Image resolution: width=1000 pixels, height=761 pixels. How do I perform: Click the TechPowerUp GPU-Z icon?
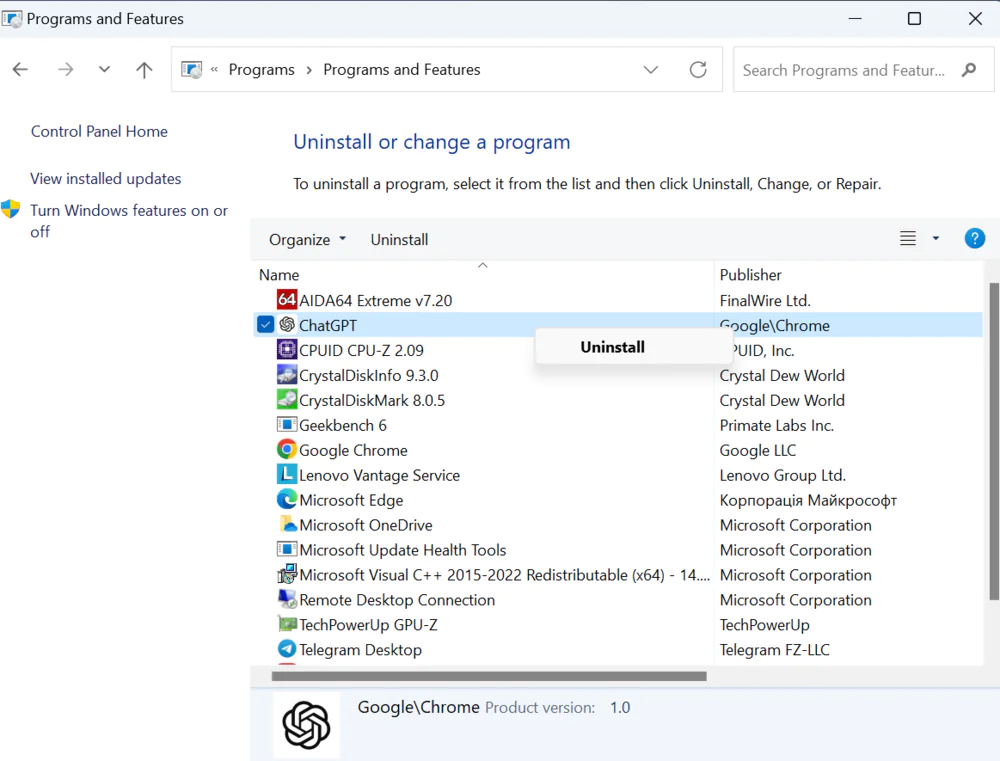288,623
